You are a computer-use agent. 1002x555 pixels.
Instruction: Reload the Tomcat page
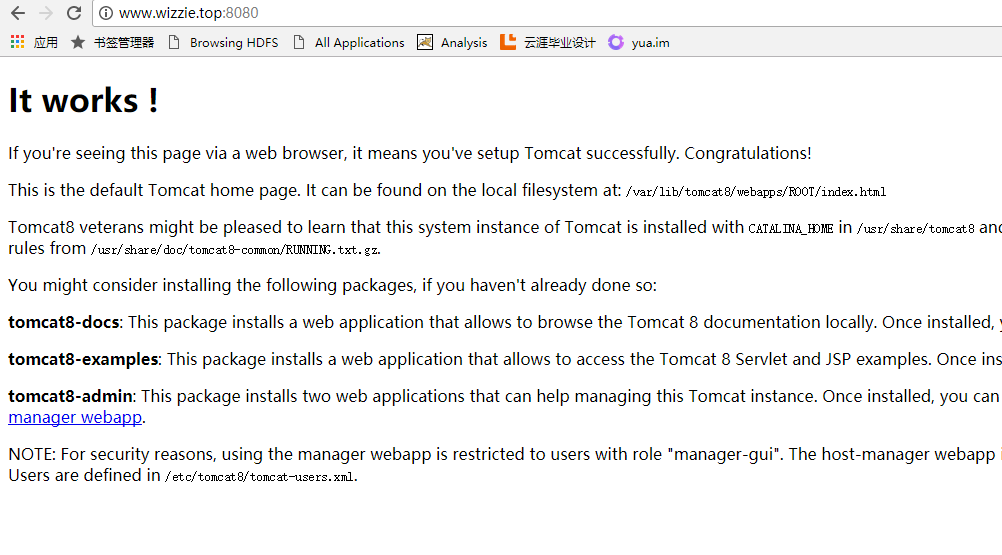(x=74, y=13)
